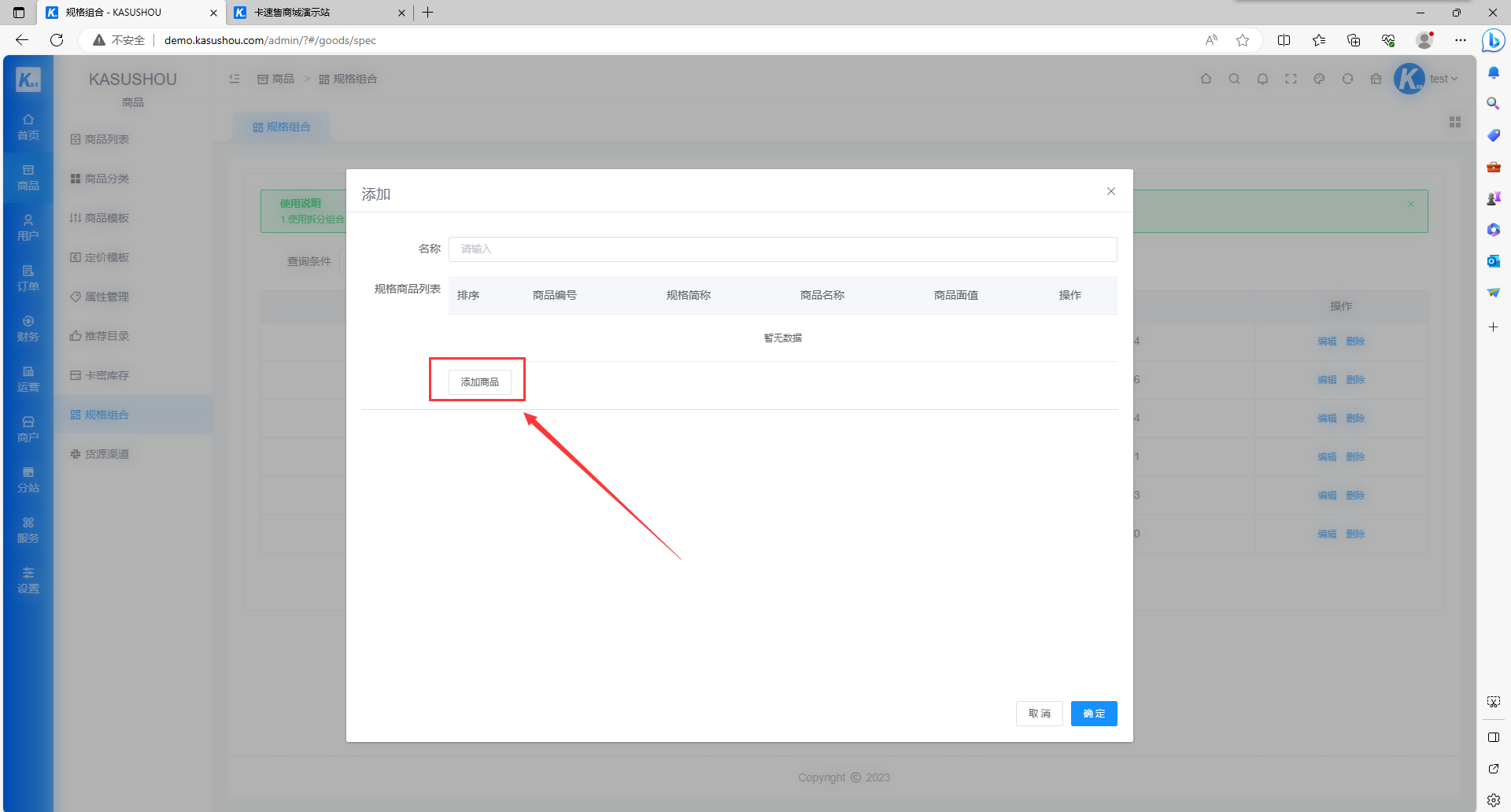1511x812 pixels.
Task: Open browser settings ellipsis menu
Action: click(x=1461, y=40)
